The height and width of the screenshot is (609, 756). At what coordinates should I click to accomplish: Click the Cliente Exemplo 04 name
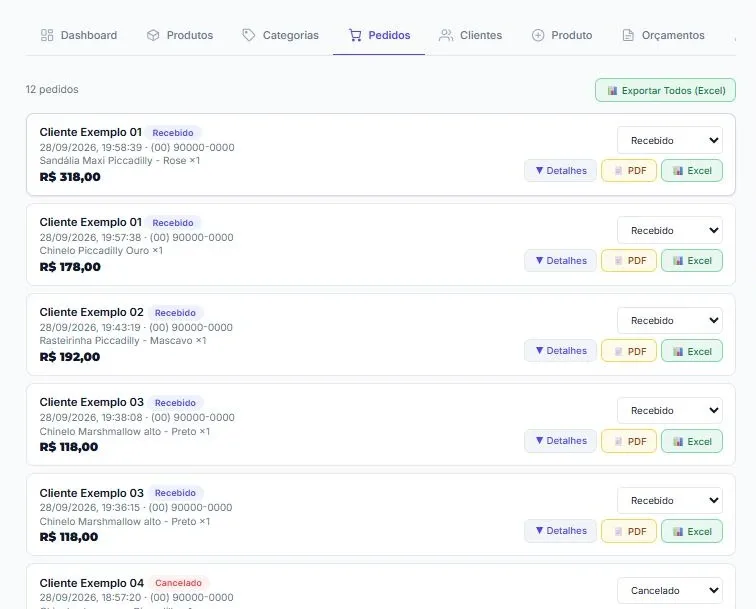coord(92,583)
